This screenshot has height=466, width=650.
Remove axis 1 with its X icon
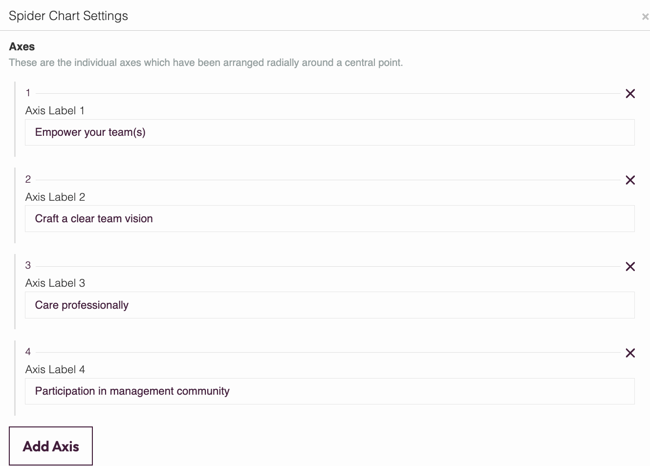[630, 94]
